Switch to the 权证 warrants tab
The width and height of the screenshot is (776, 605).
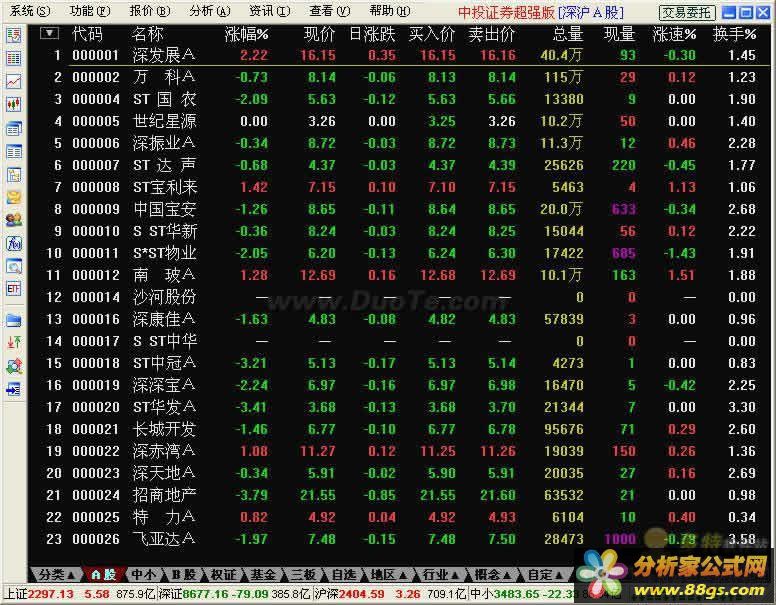click(223, 575)
